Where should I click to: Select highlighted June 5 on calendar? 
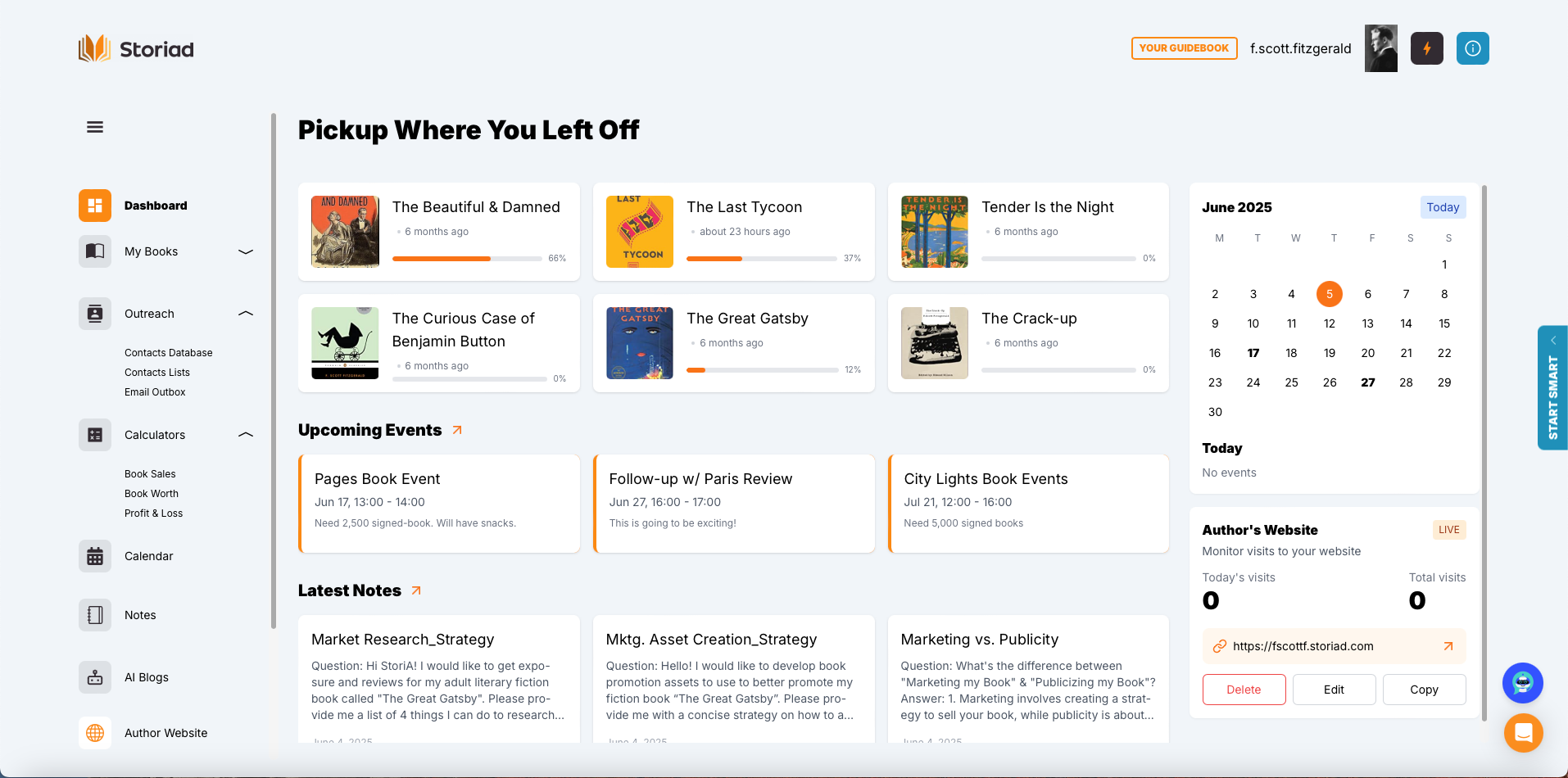(1330, 294)
